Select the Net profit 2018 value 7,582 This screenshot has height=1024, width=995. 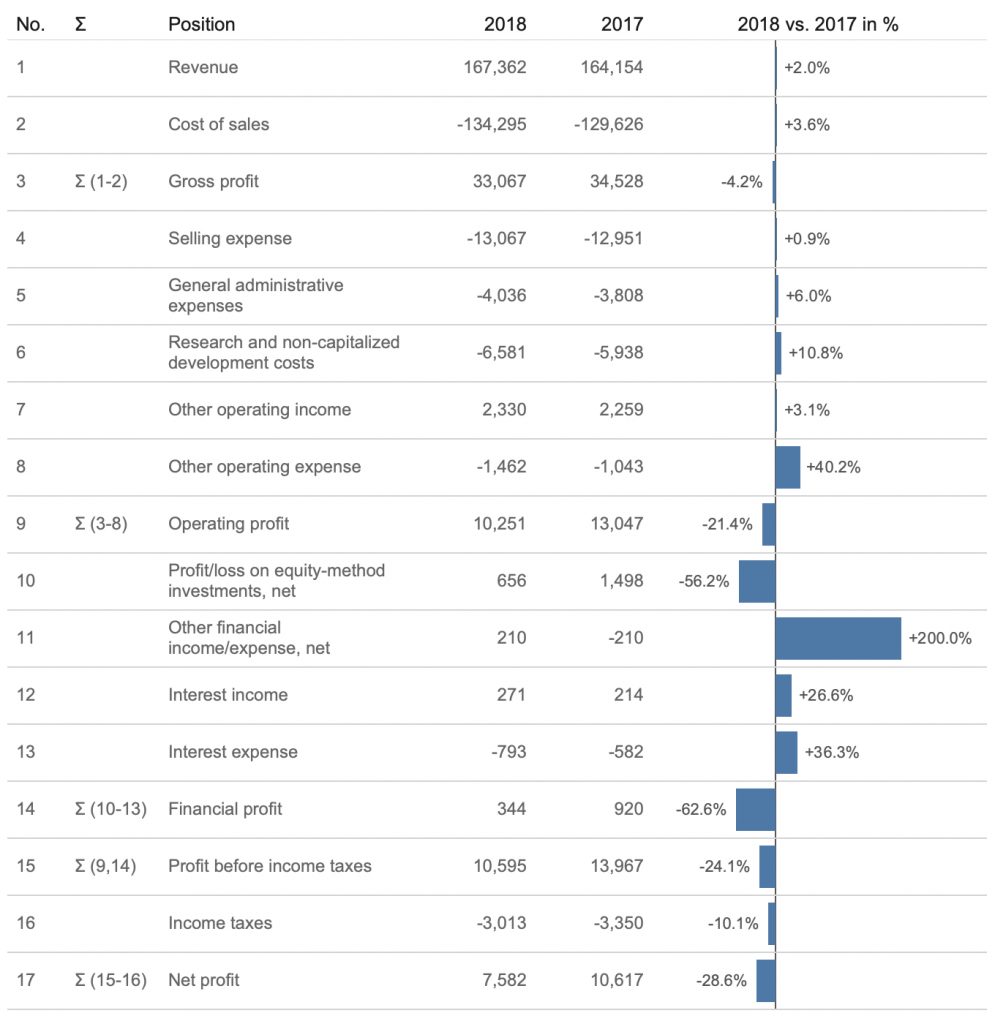click(504, 980)
